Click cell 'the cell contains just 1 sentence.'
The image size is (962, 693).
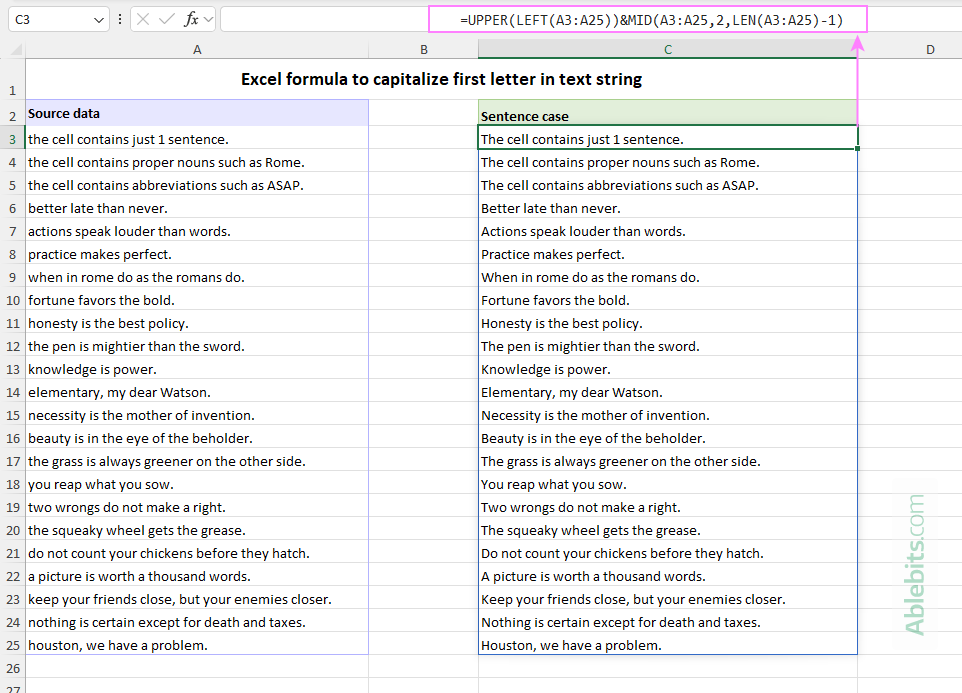(x=197, y=139)
